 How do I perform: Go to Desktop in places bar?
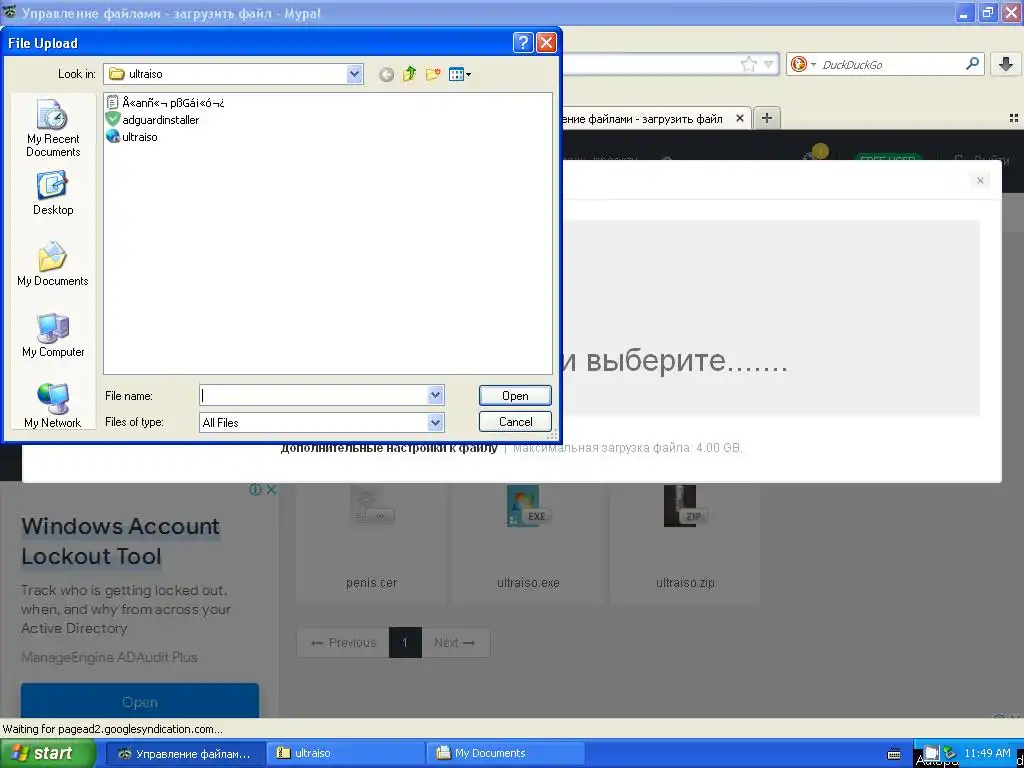point(53,193)
